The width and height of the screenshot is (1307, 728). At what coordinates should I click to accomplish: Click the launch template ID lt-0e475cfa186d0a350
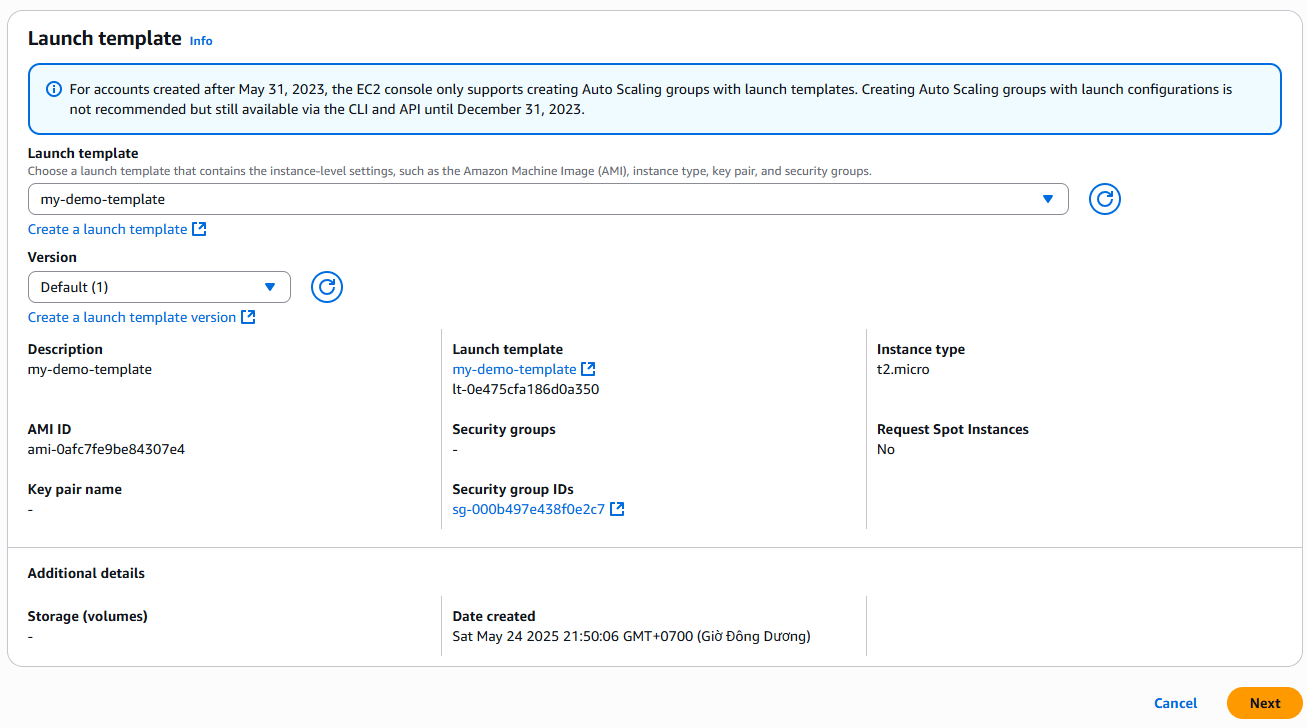click(x=525, y=389)
